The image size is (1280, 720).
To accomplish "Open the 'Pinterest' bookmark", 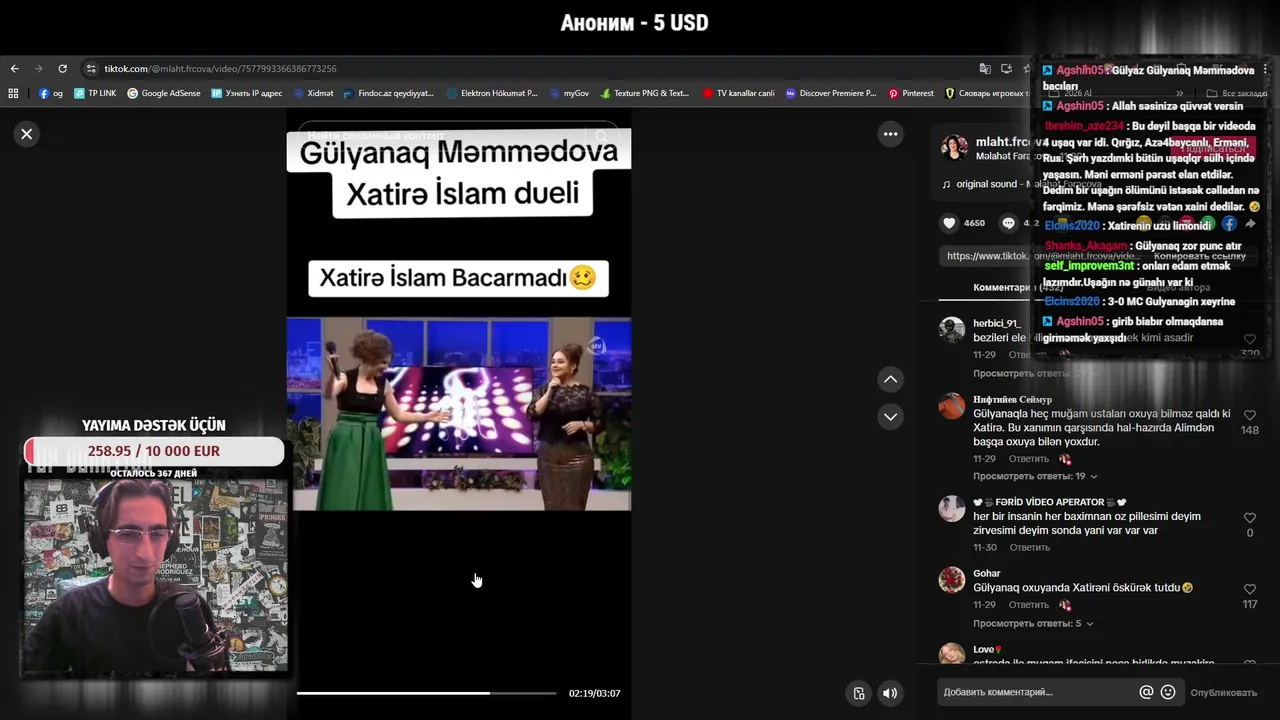I will (911, 93).
